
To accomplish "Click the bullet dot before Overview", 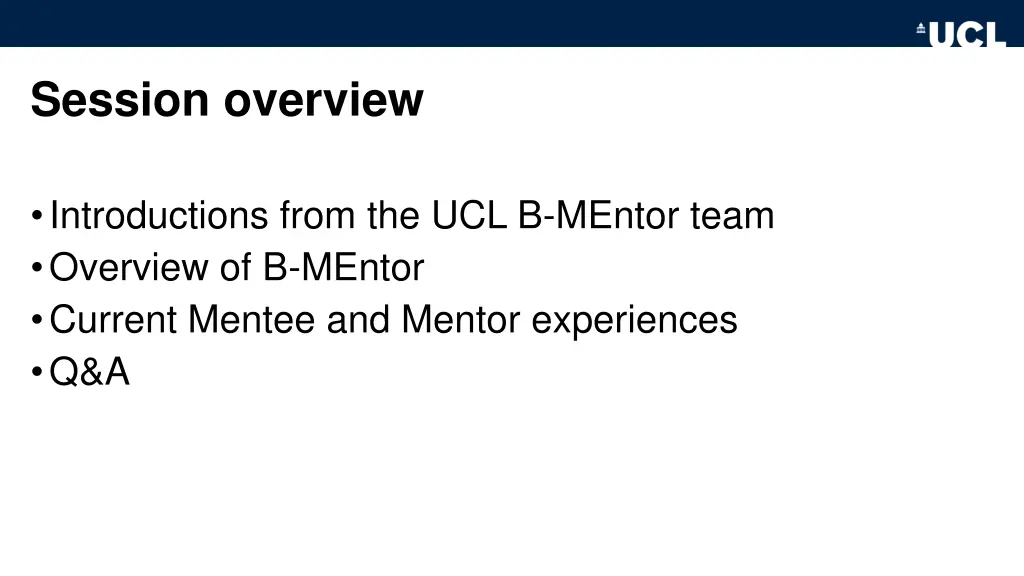I will [x=37, y=268].
